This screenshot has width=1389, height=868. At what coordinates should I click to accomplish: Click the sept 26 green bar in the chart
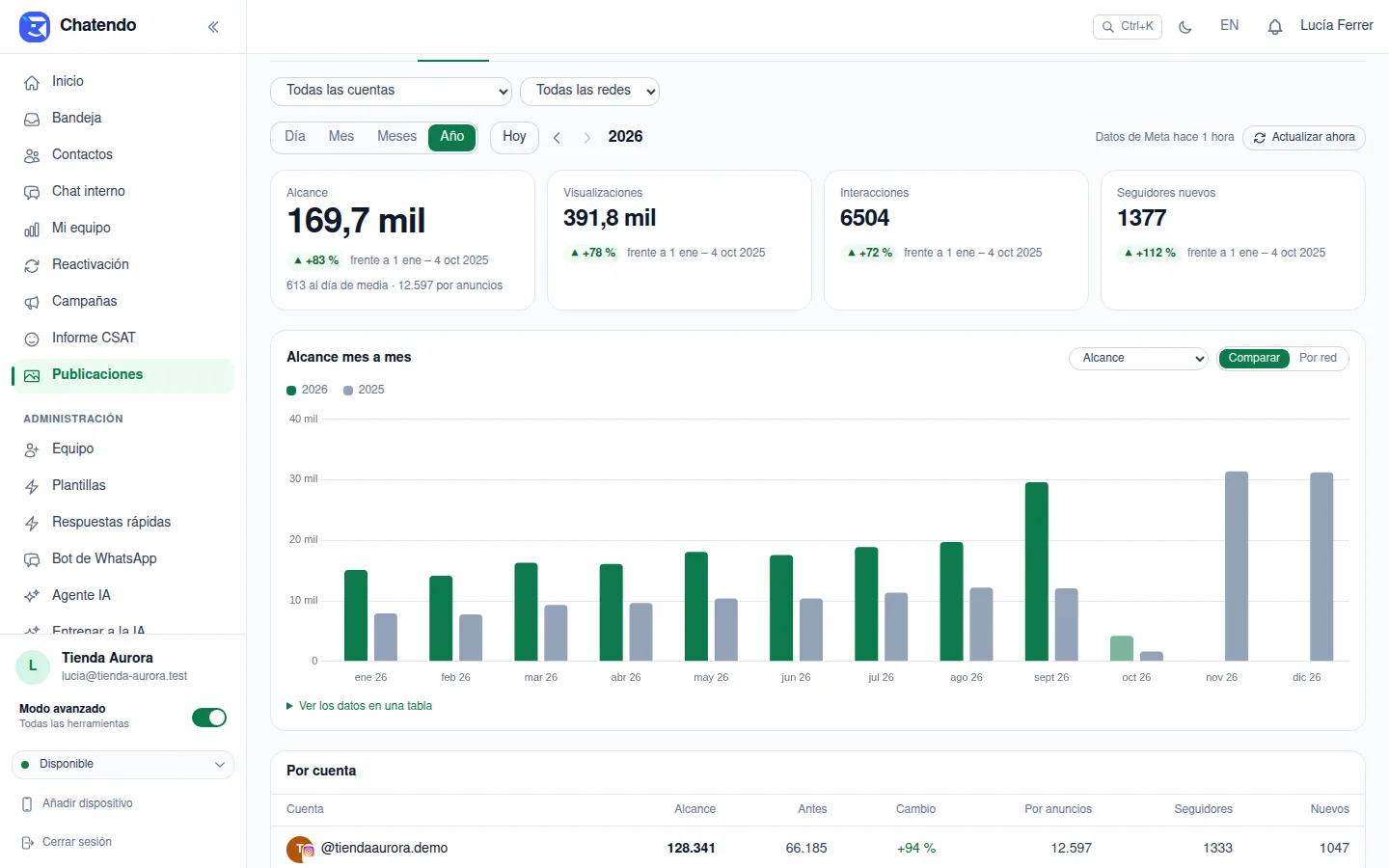[1037, 571]
